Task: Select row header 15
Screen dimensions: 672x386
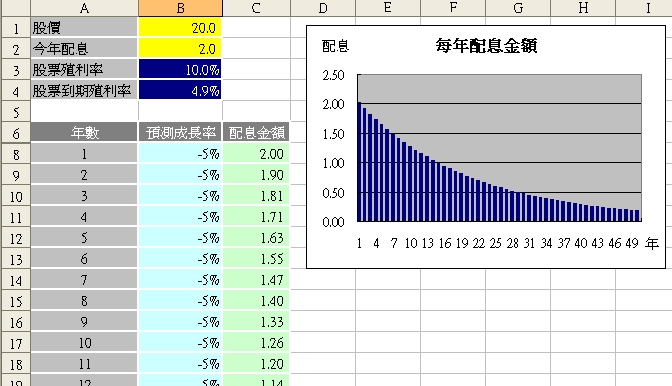Action: pos(16,301)
